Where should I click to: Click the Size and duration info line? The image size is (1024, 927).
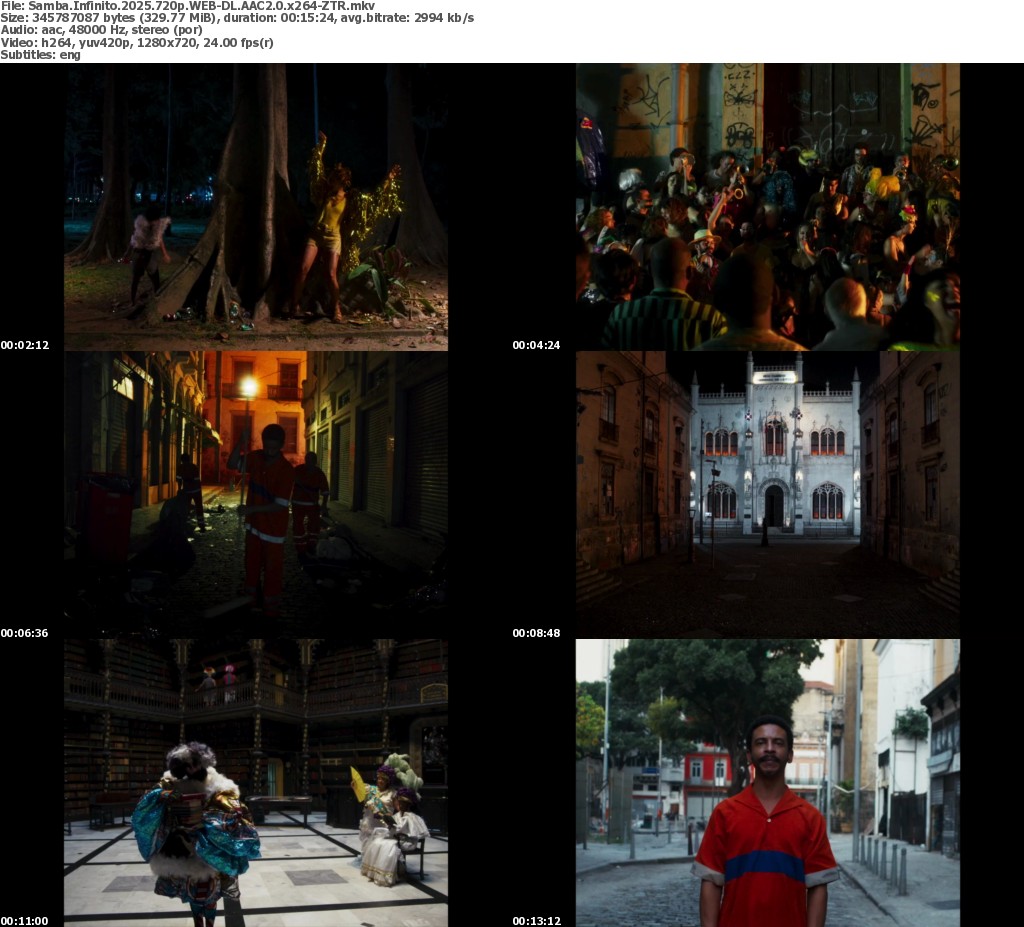(237, 18)
